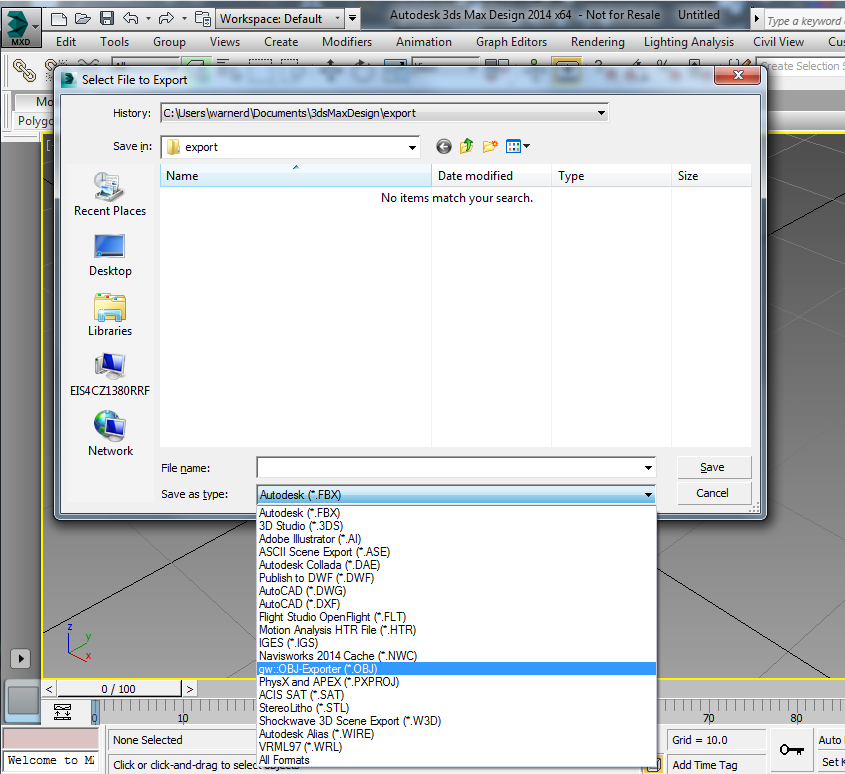The height and width of the screenshot is (774, 845).
Task: Enable Auto Key animation mode
Action: [829, 739]
